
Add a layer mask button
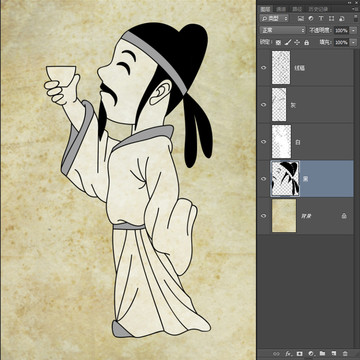(299, 353)
